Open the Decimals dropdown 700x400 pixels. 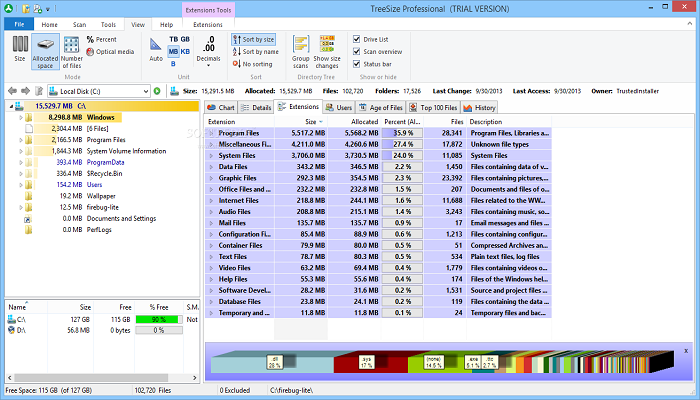tap(208, 51)
